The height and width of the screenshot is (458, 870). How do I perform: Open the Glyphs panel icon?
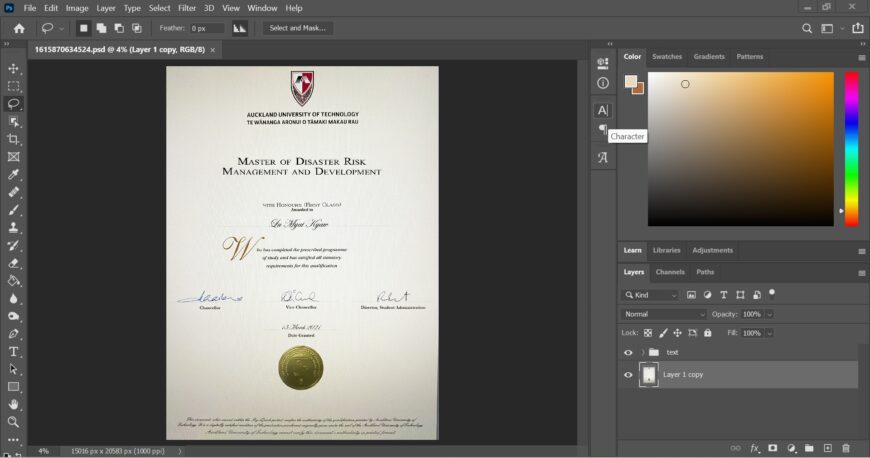point(603,158)
